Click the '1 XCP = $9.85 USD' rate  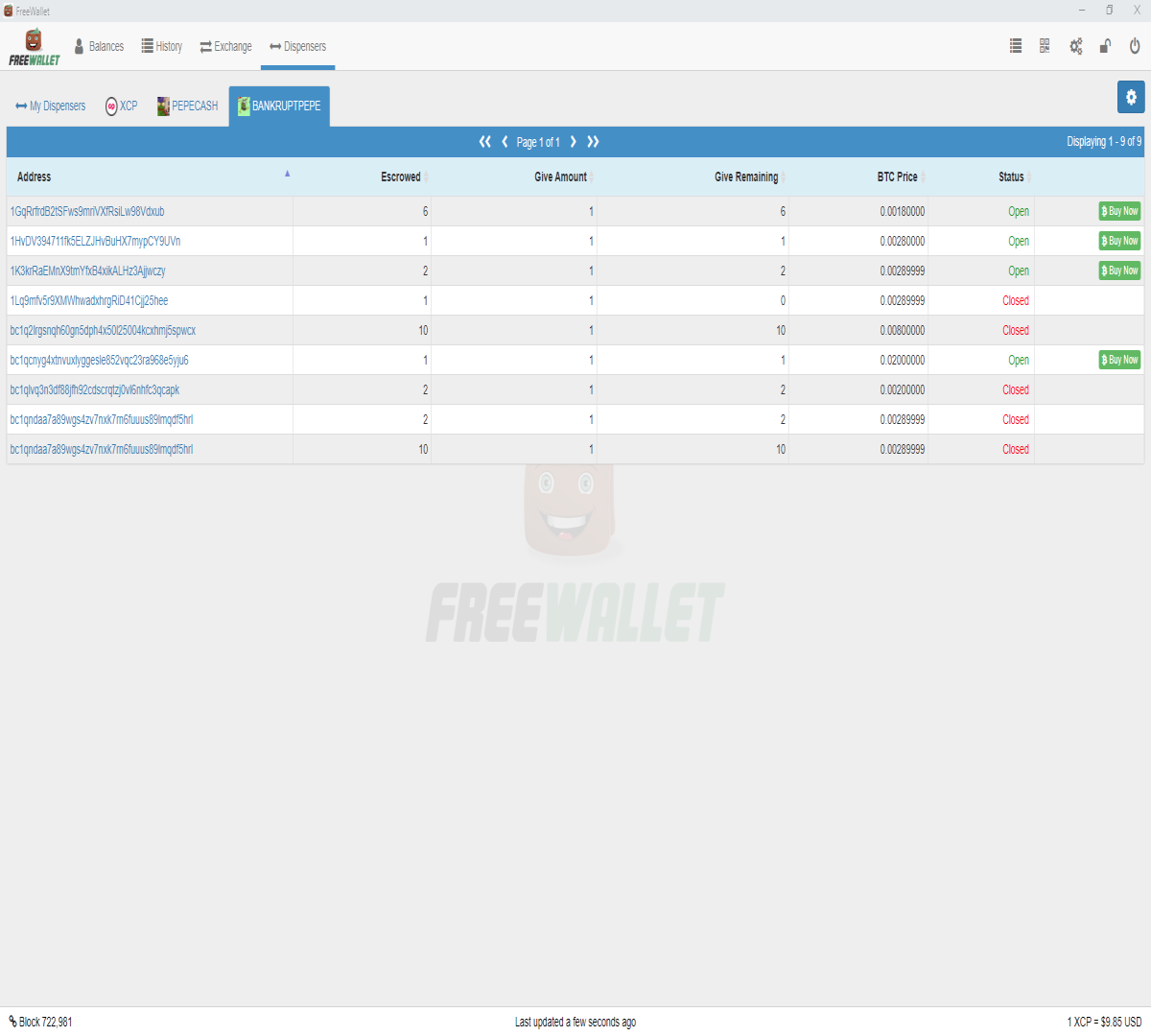(1104, 1022)
